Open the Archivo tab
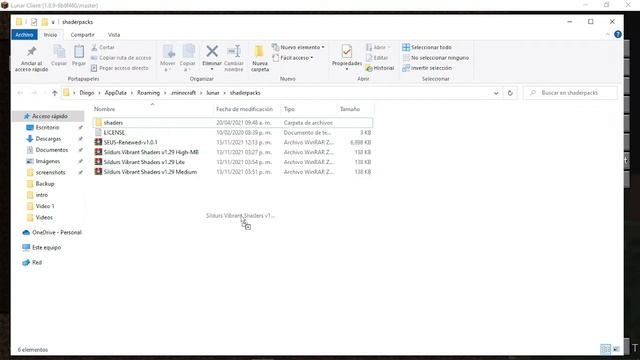This screenshot has height=360, width=640. (24, 35)
